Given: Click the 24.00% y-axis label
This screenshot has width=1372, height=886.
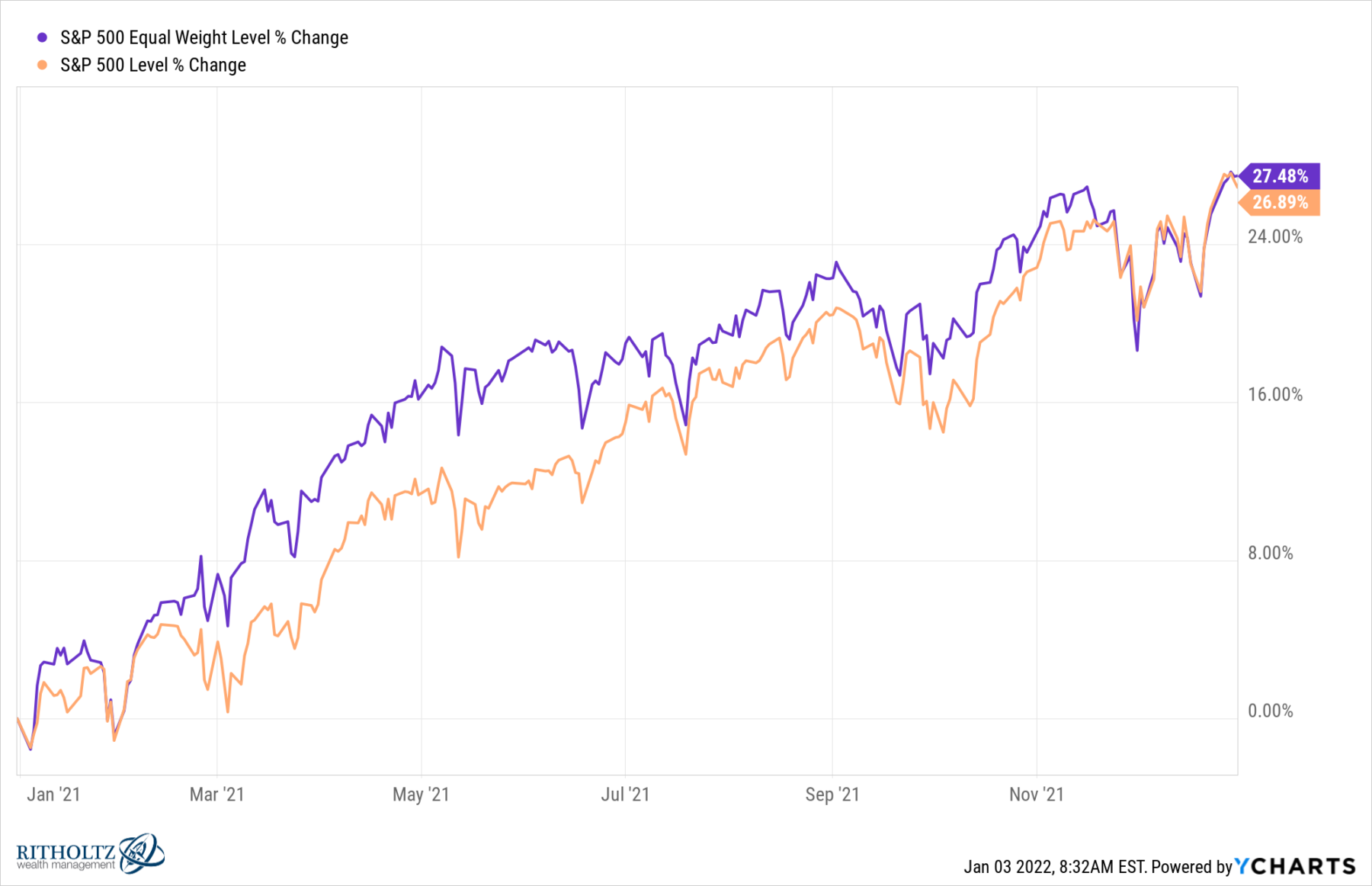Looking at the screenshot, I should tap(1275, 236).
